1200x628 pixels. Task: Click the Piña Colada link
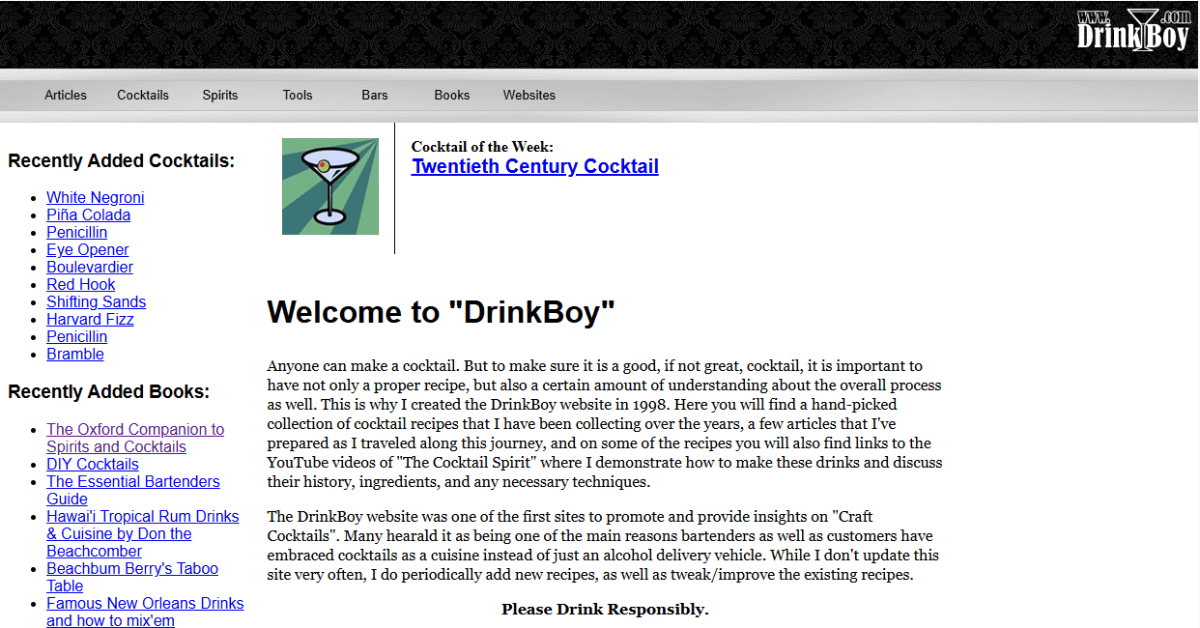(88, 215)
